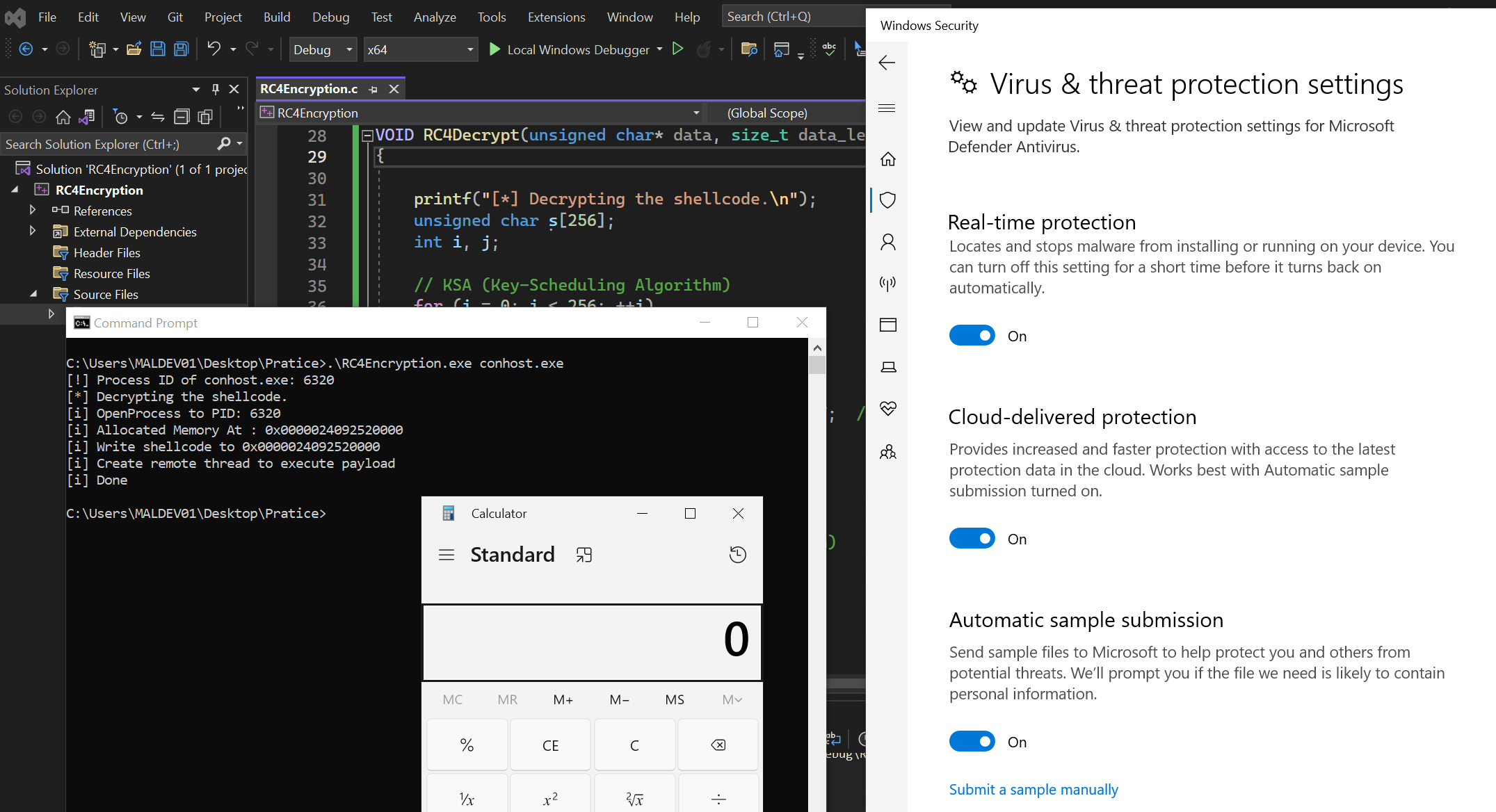
Task: Turn off Real-time protection toggle
Action: tap(972, 336)
